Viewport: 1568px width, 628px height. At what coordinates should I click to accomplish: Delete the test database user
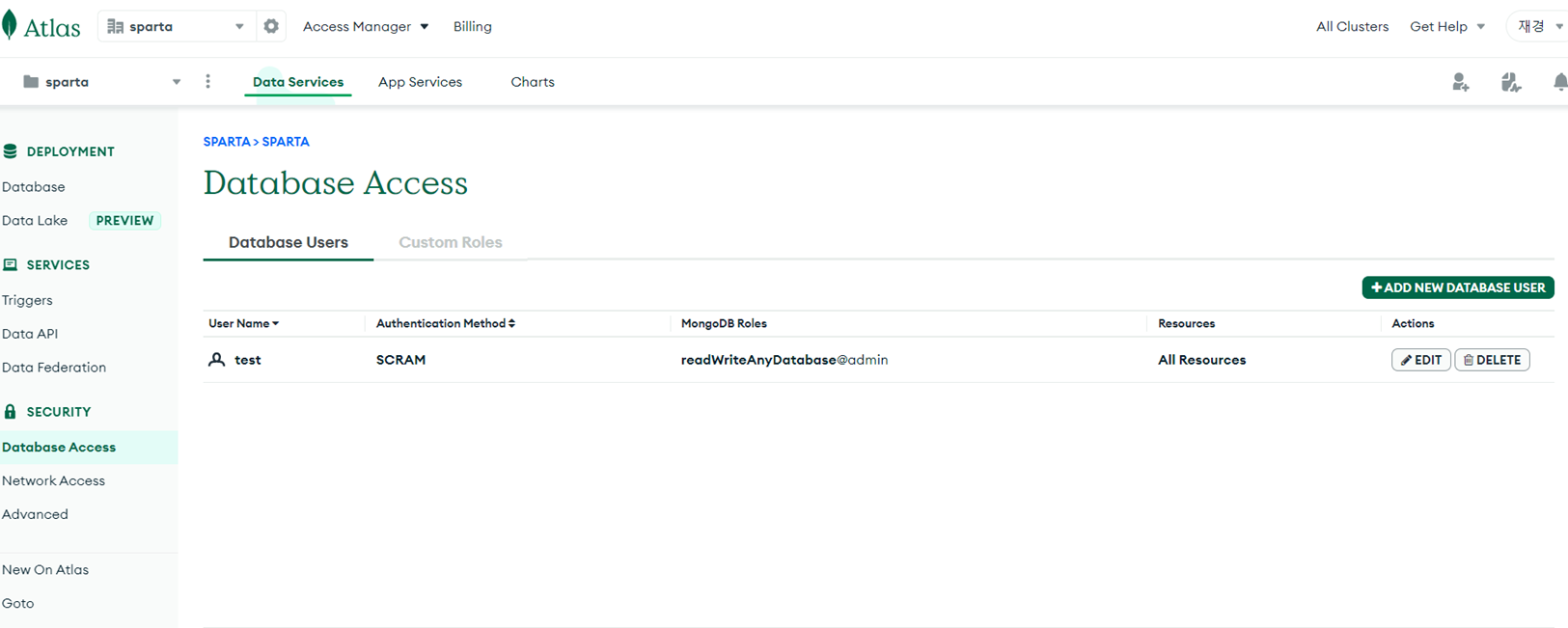point(1492,360)
